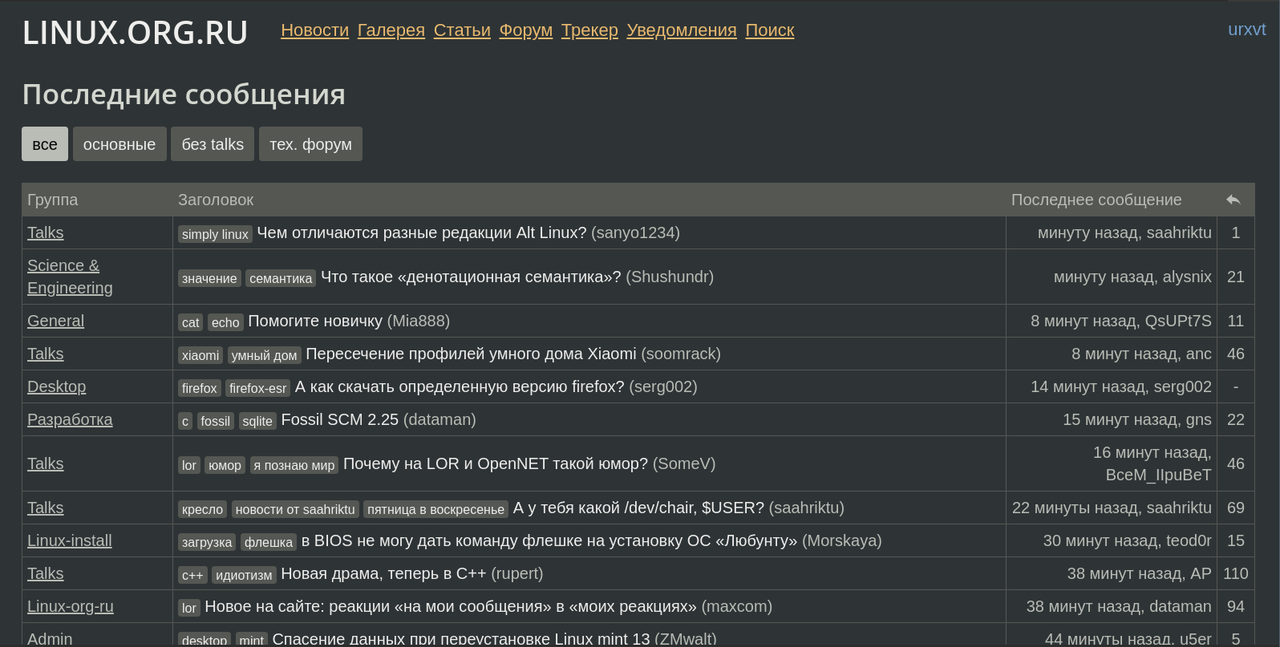Open Talks group in the Alt Linux row
The height and width of the screenshot is (647, 1280).
point(45,233)
